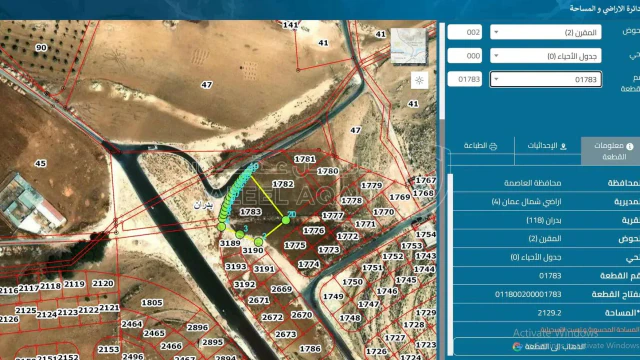640x360 pixels.
Task: Open the basemap thumbnail switcher
Action: coord(409,46)
